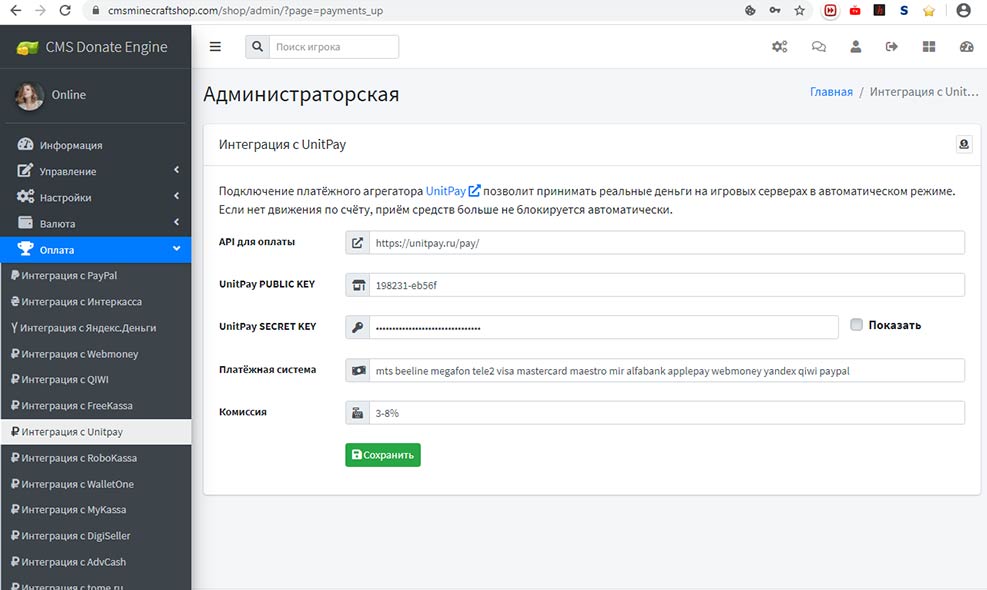Click the panel icon beside Интеграция с UnitPay title
Image resolution: width=987 pixels, height=590 pixels.
964,145
